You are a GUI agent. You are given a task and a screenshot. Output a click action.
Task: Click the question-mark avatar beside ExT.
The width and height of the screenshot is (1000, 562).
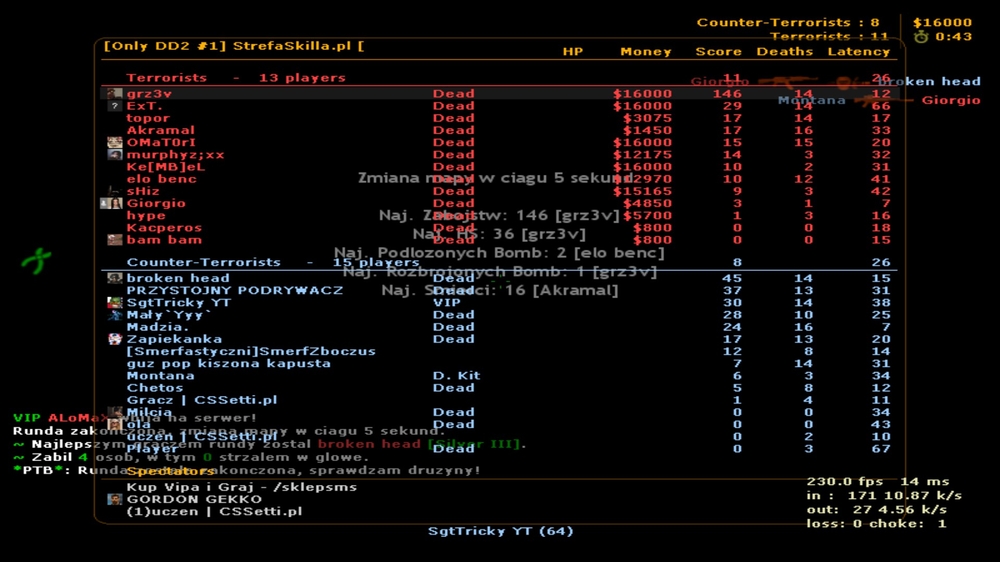tap(114, 106)
